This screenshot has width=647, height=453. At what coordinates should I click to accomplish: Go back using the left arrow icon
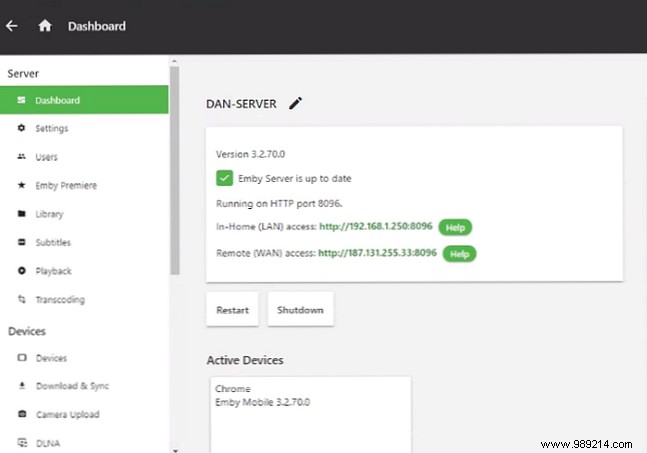[12, 26]
